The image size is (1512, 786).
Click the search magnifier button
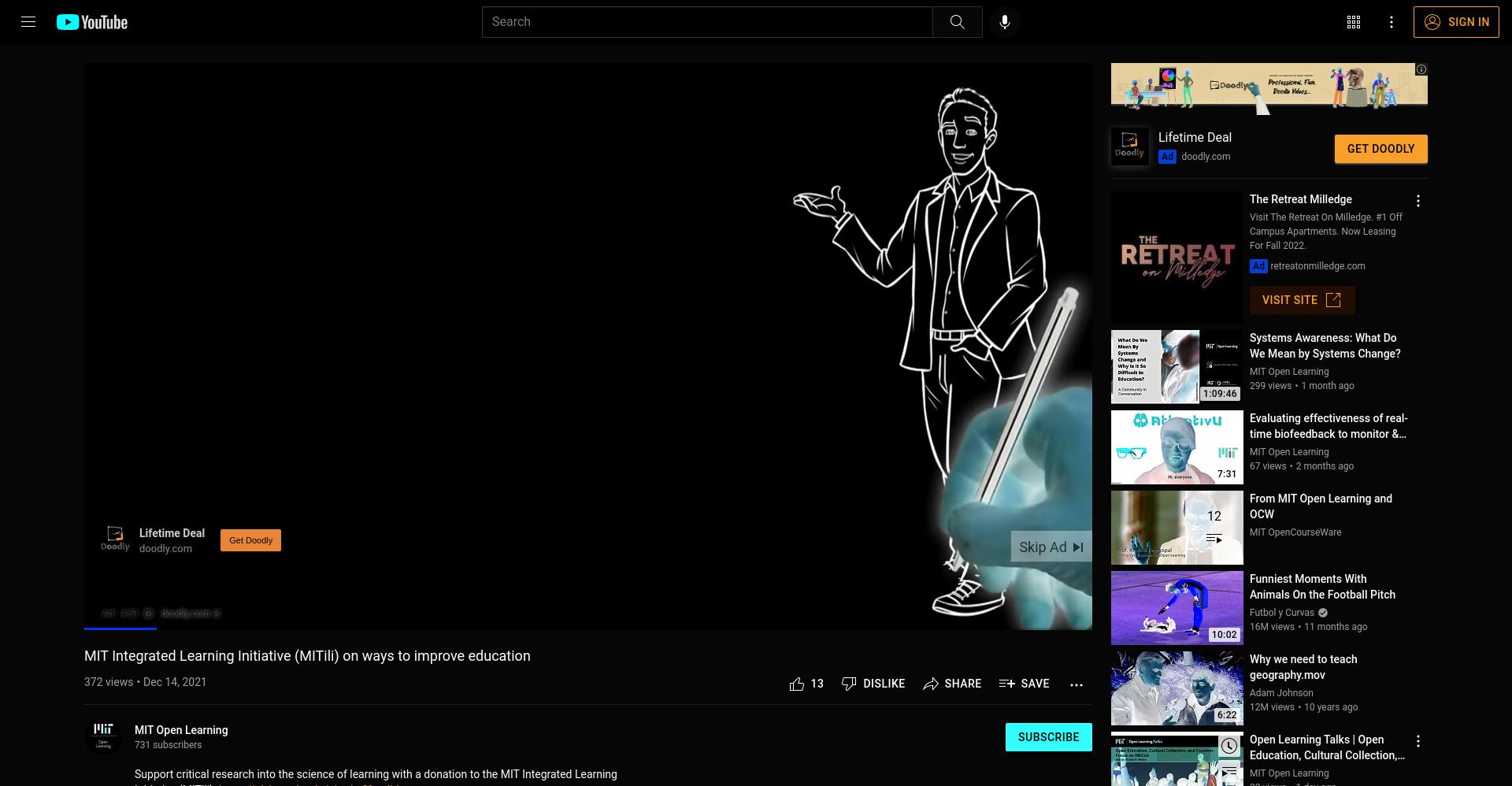pyautogui.click(x=957, y=22)
